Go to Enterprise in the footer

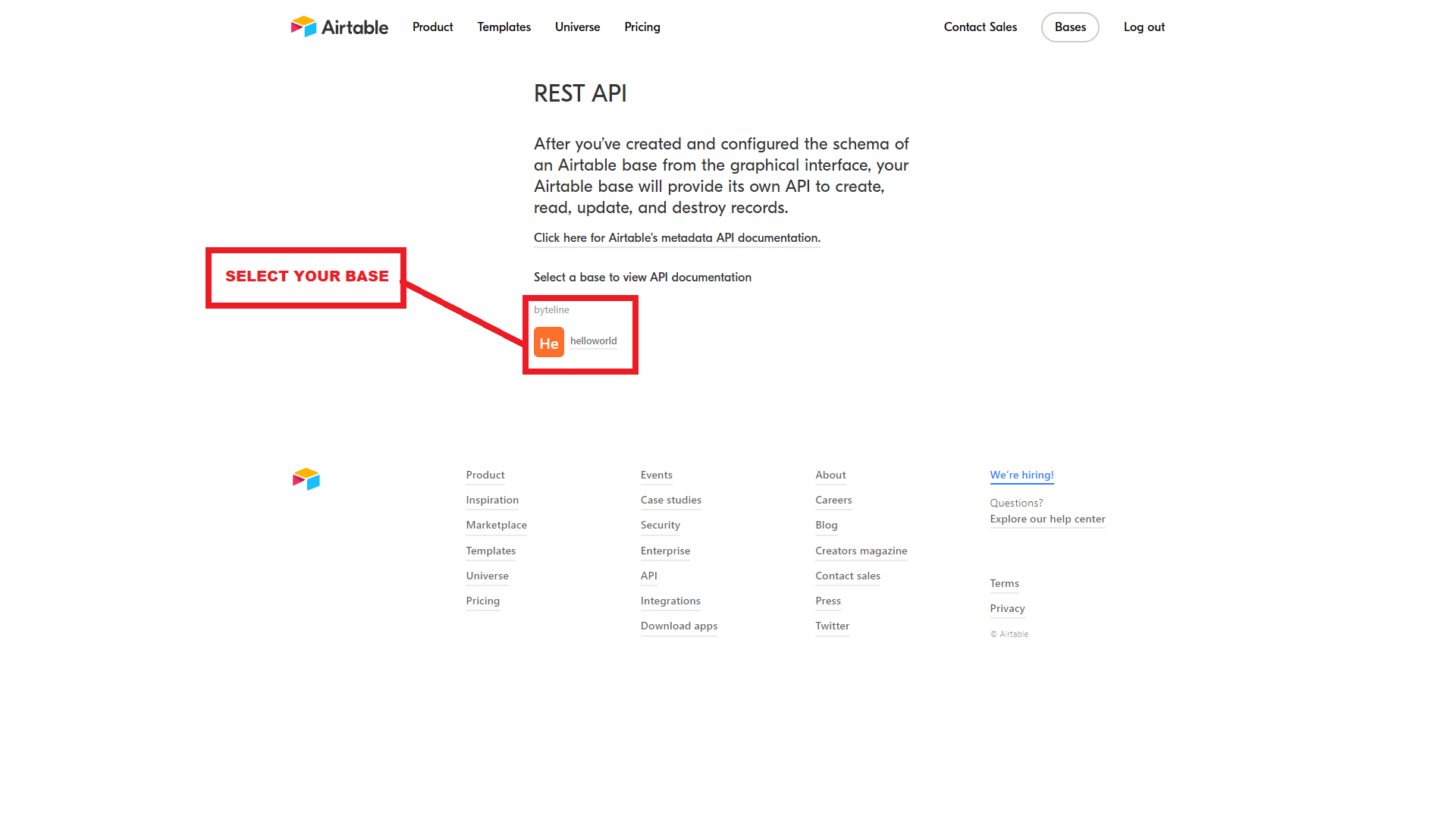[666, 551]
